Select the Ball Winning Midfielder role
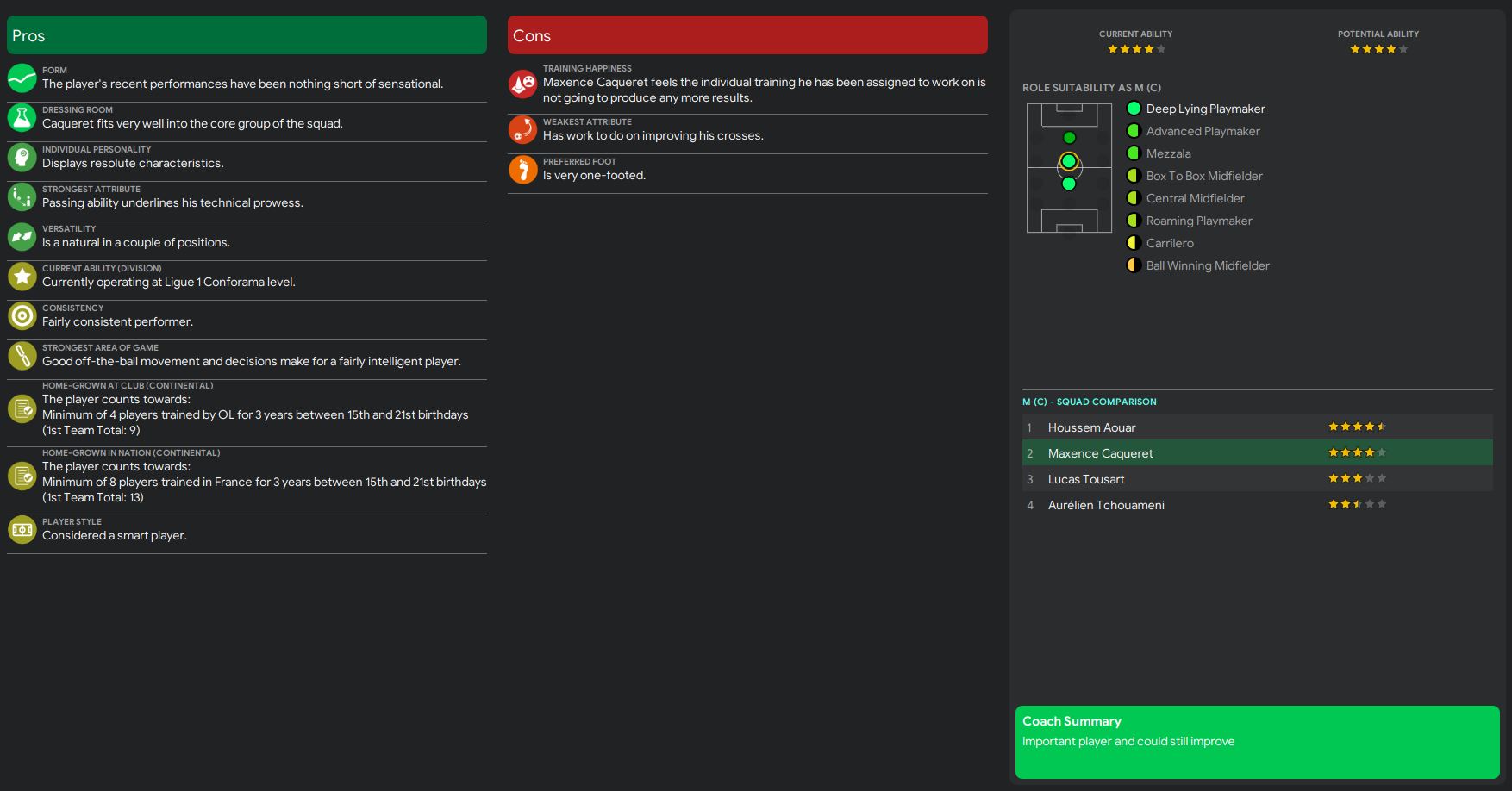 [x=1207, y=265]
